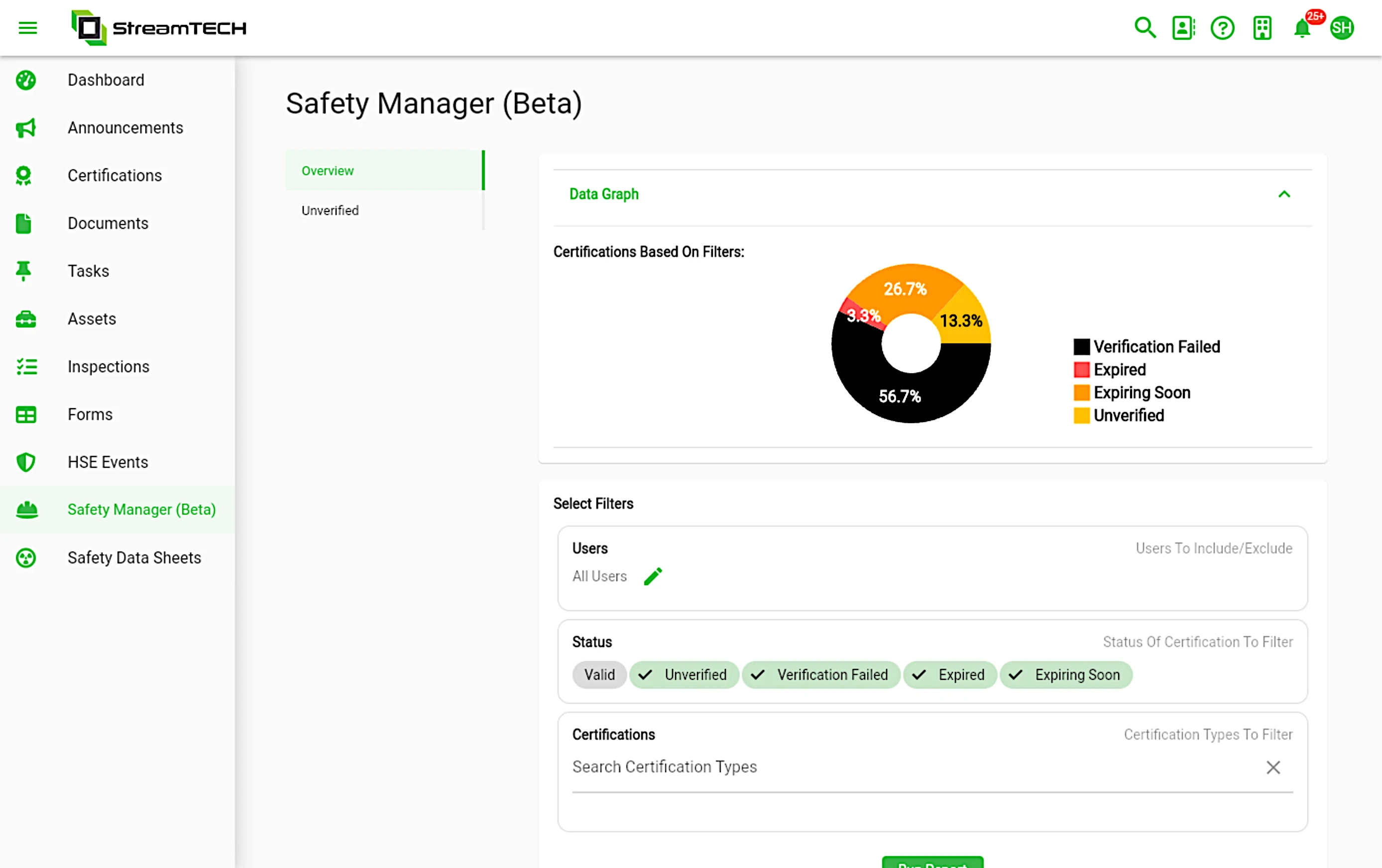The width and height of the screenshot is (1382, 868).
Task: Open Tasks in sidebar
Action: pyautogui.click(x=117, y=271)
